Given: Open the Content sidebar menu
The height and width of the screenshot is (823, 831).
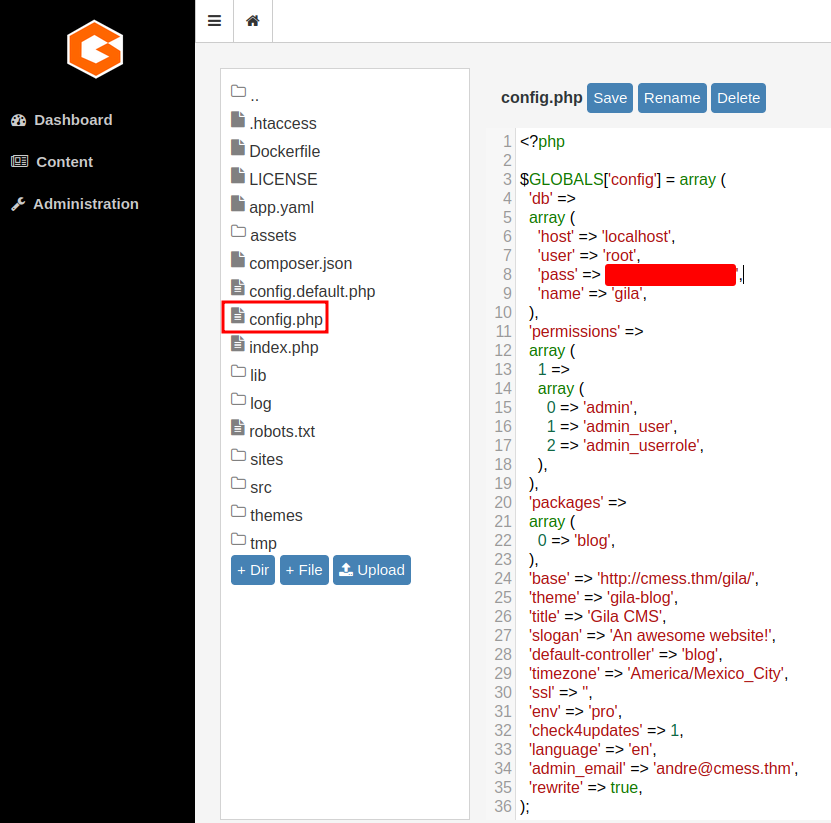Looking at the screenshot, I should coord(52,162).
